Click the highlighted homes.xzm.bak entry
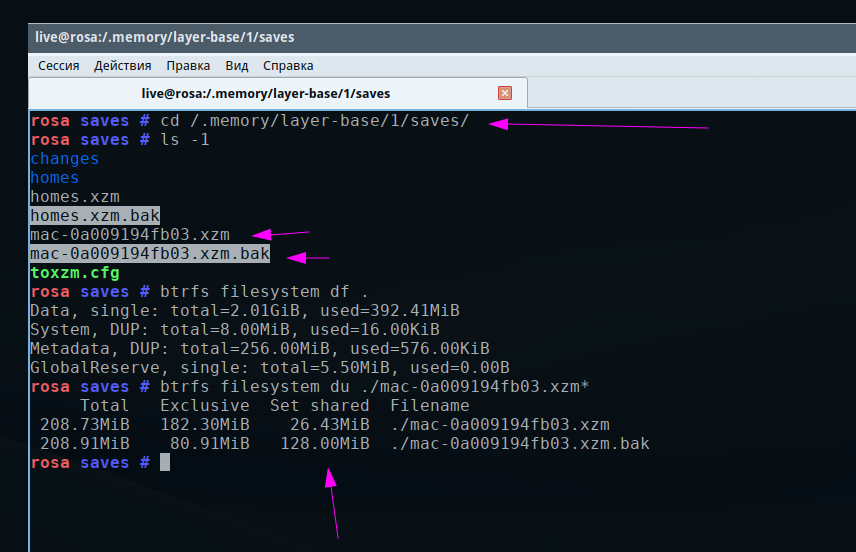 tap(95, 216)
